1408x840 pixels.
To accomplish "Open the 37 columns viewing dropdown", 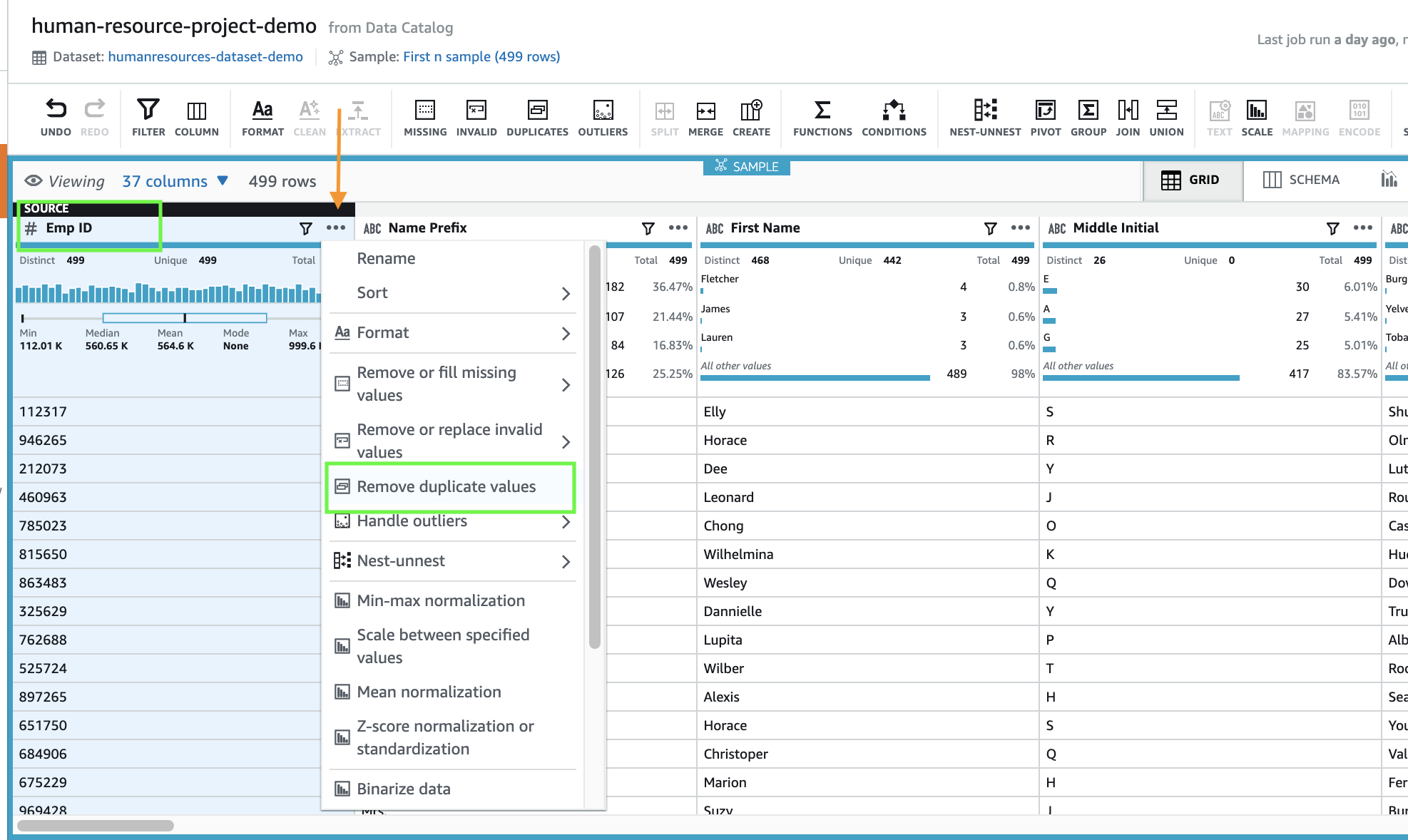I will tap(175, 181).
